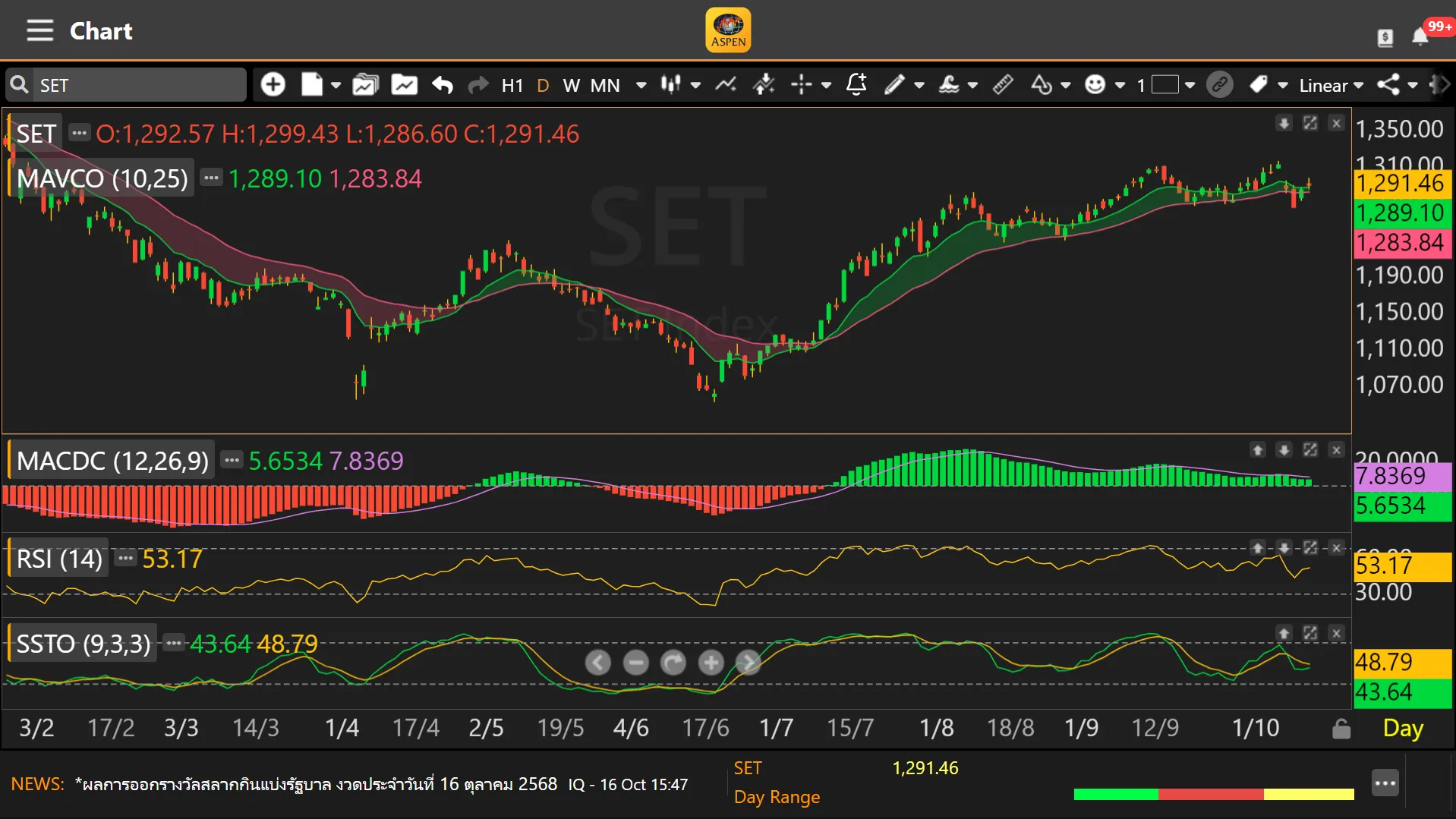This screenshot has width=1456, height=819.
Task: Add a price alert with bell icon
Action: [856, 84]
